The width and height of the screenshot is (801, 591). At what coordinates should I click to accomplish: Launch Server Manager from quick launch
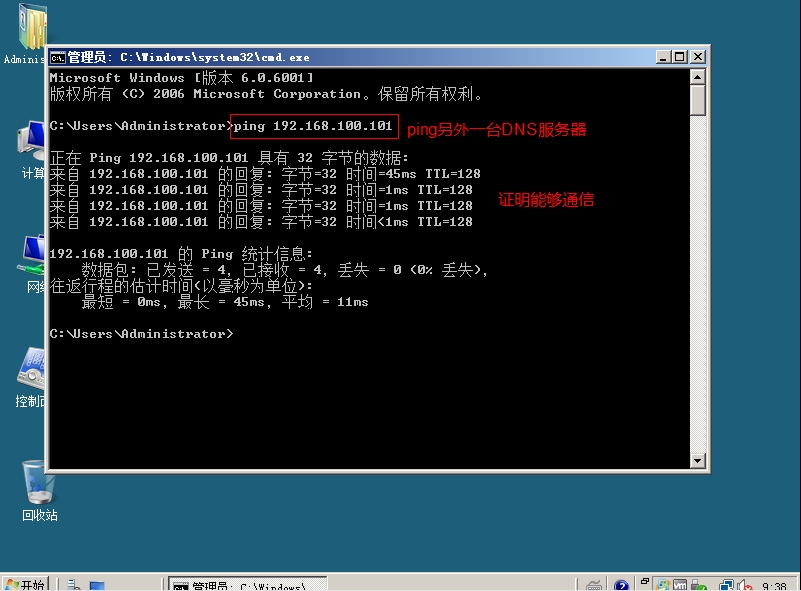tap(74, 585)
